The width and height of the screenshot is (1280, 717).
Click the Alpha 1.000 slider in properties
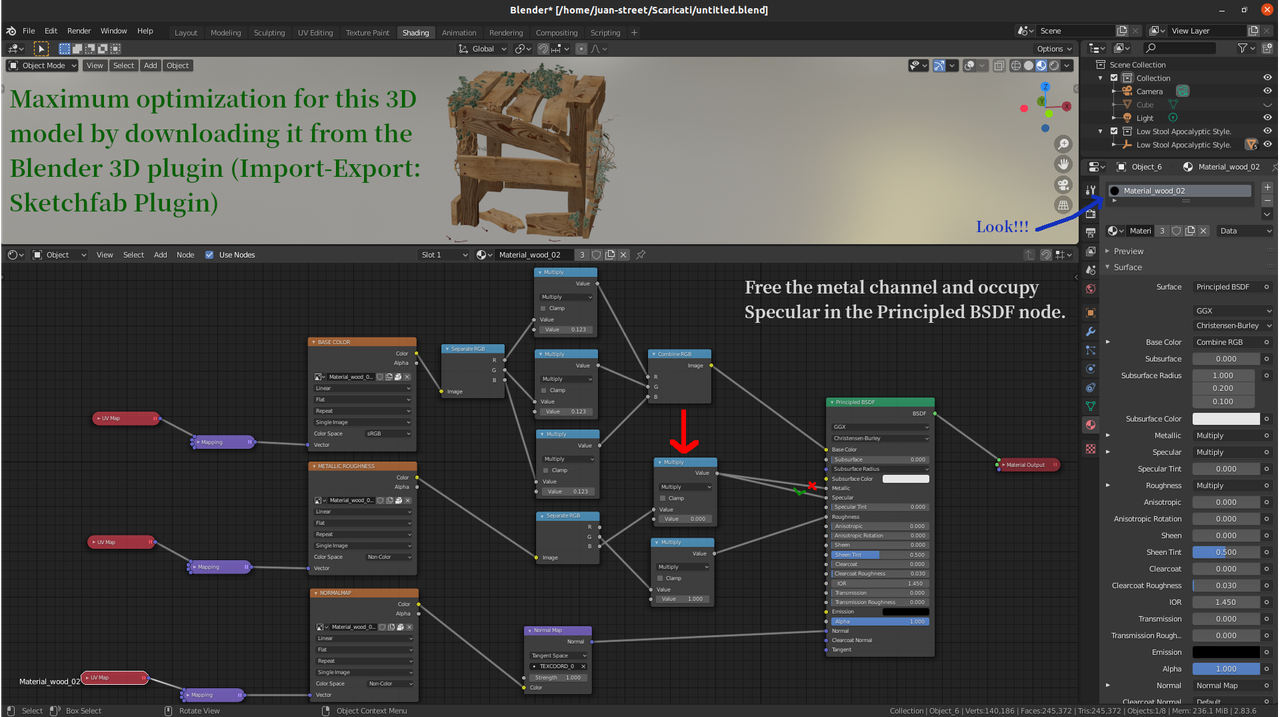coord(1226,669)
